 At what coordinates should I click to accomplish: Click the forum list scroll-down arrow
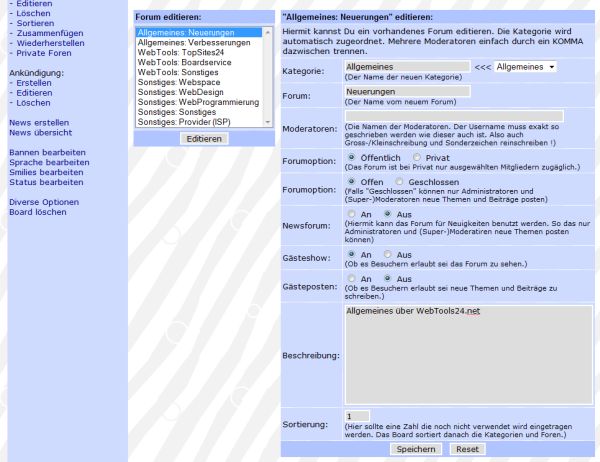267,122
